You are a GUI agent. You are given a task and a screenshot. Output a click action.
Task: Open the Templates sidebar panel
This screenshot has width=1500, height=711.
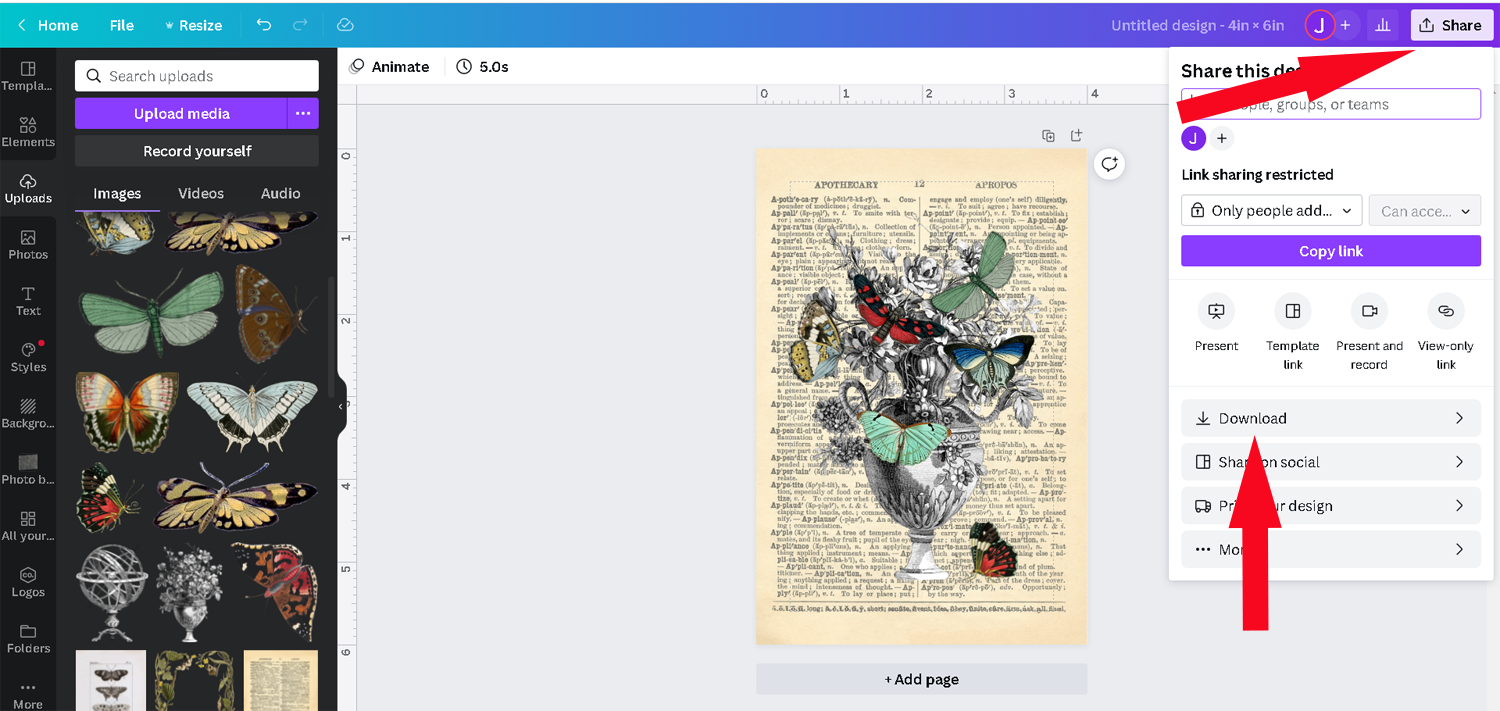click(28, 76)
